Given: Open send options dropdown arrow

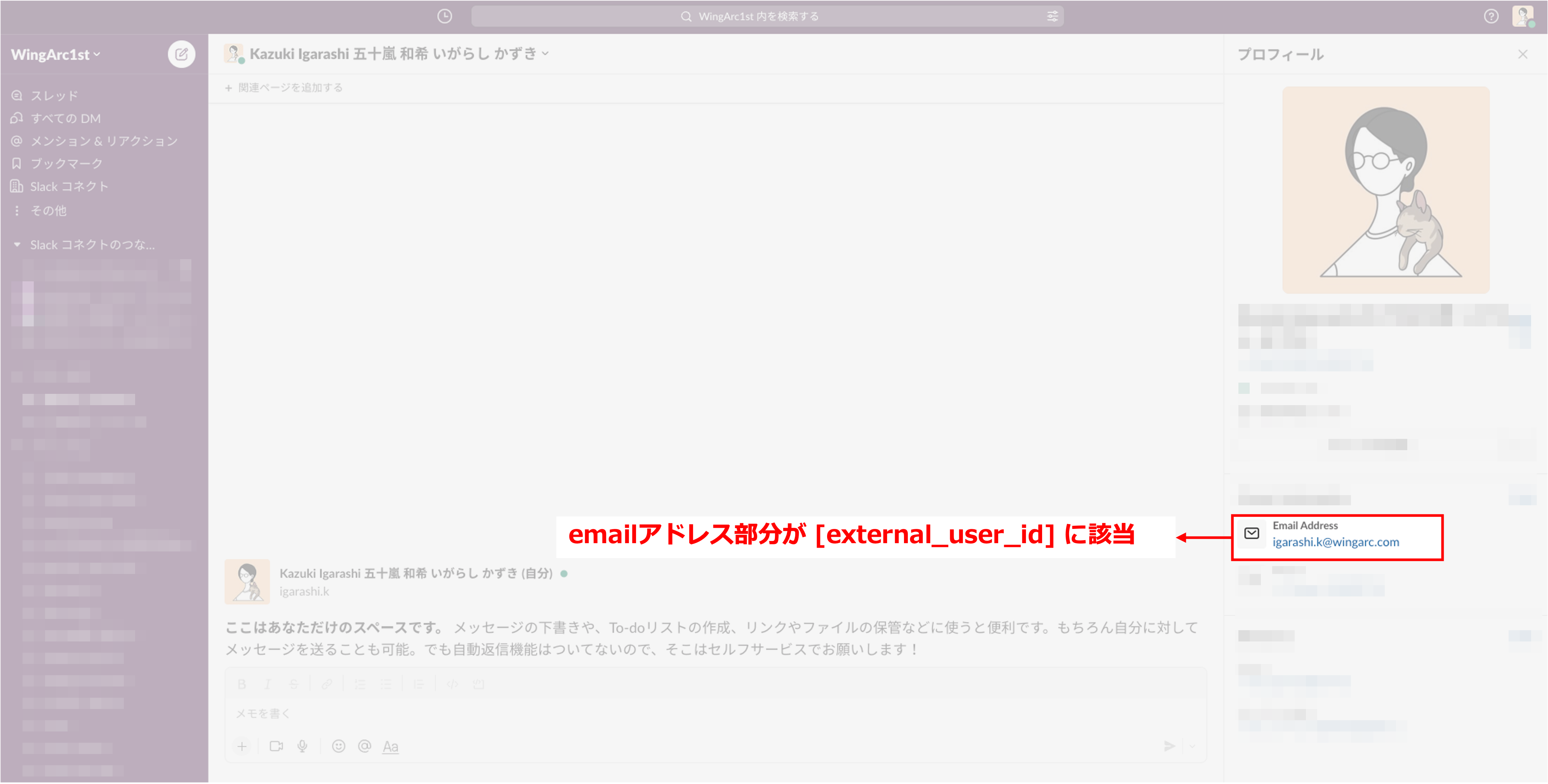Looking at the screenshot, I should (x=1192, y=746).
